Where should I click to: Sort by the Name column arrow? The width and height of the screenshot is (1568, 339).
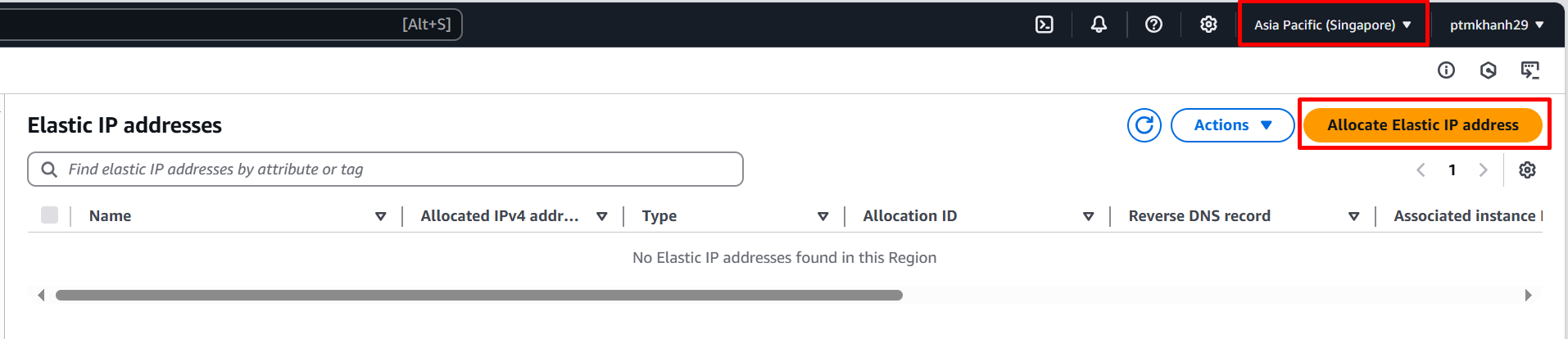[381, 216]
